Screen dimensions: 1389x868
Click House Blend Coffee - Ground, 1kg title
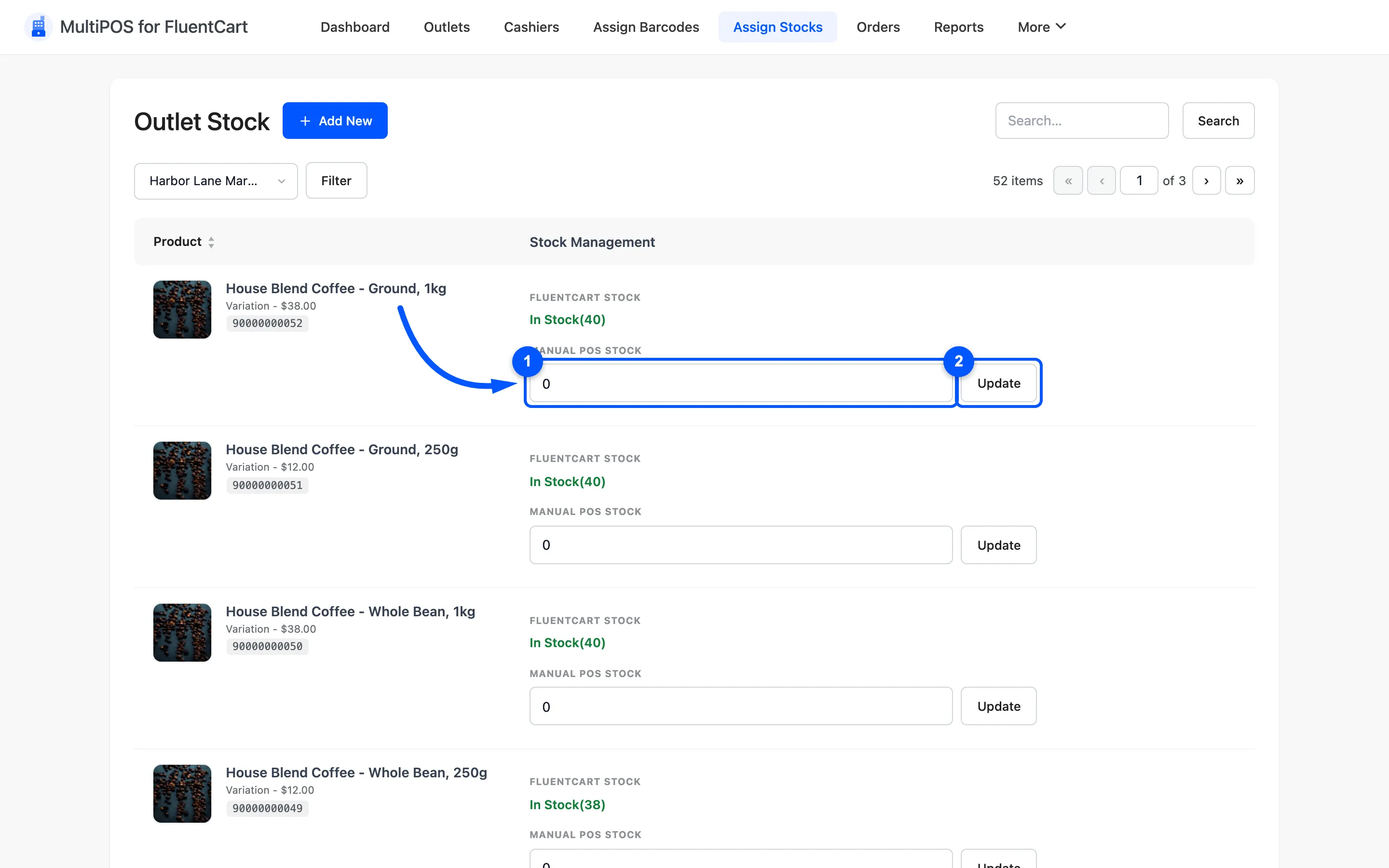[336, 289]
